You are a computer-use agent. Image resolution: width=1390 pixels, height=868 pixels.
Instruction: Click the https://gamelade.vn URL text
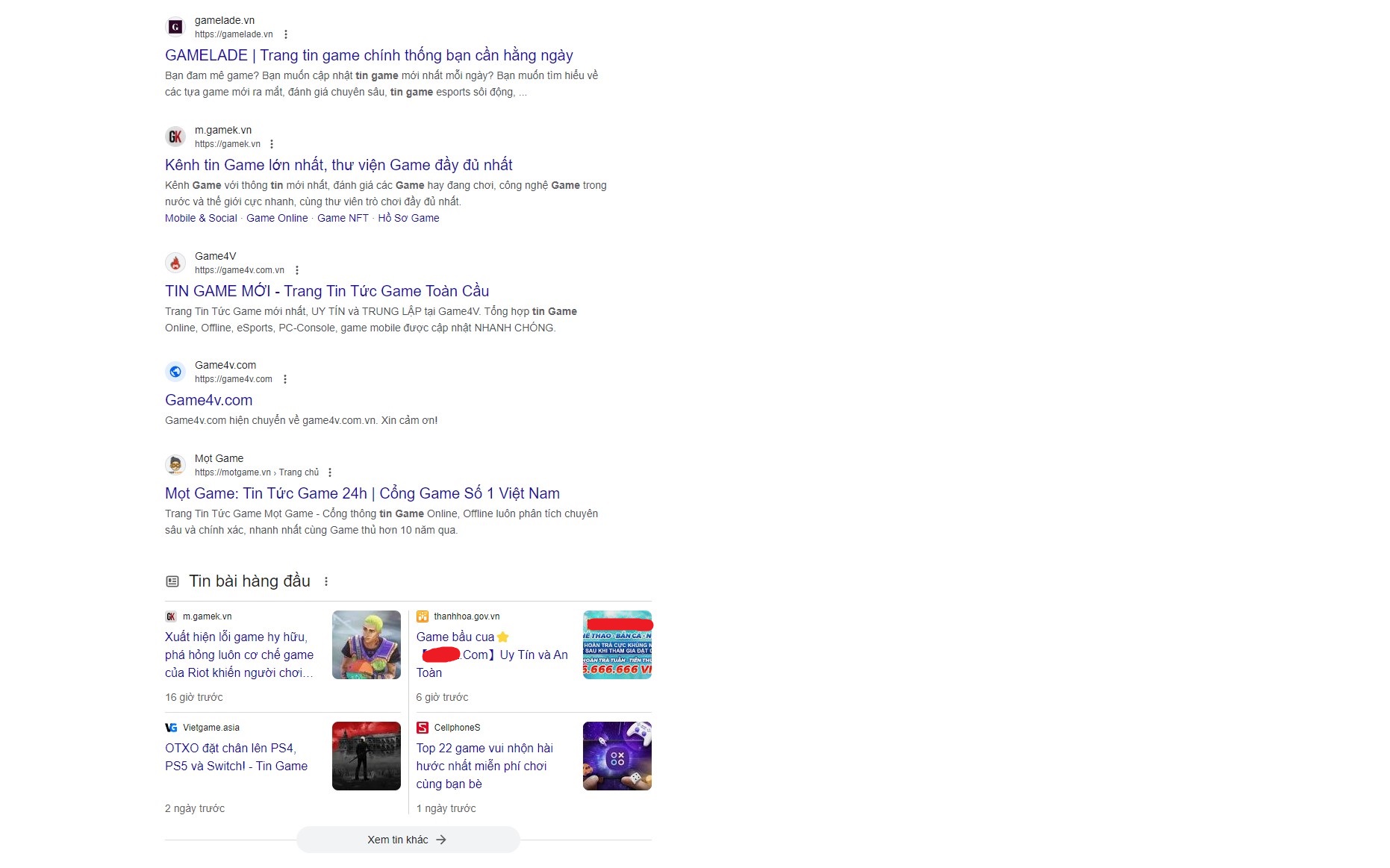(x=234, y=34)
